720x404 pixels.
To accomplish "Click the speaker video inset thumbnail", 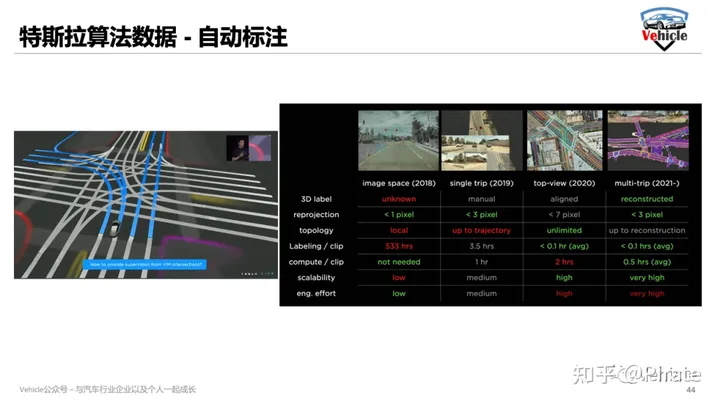I will tap(248, 148).
